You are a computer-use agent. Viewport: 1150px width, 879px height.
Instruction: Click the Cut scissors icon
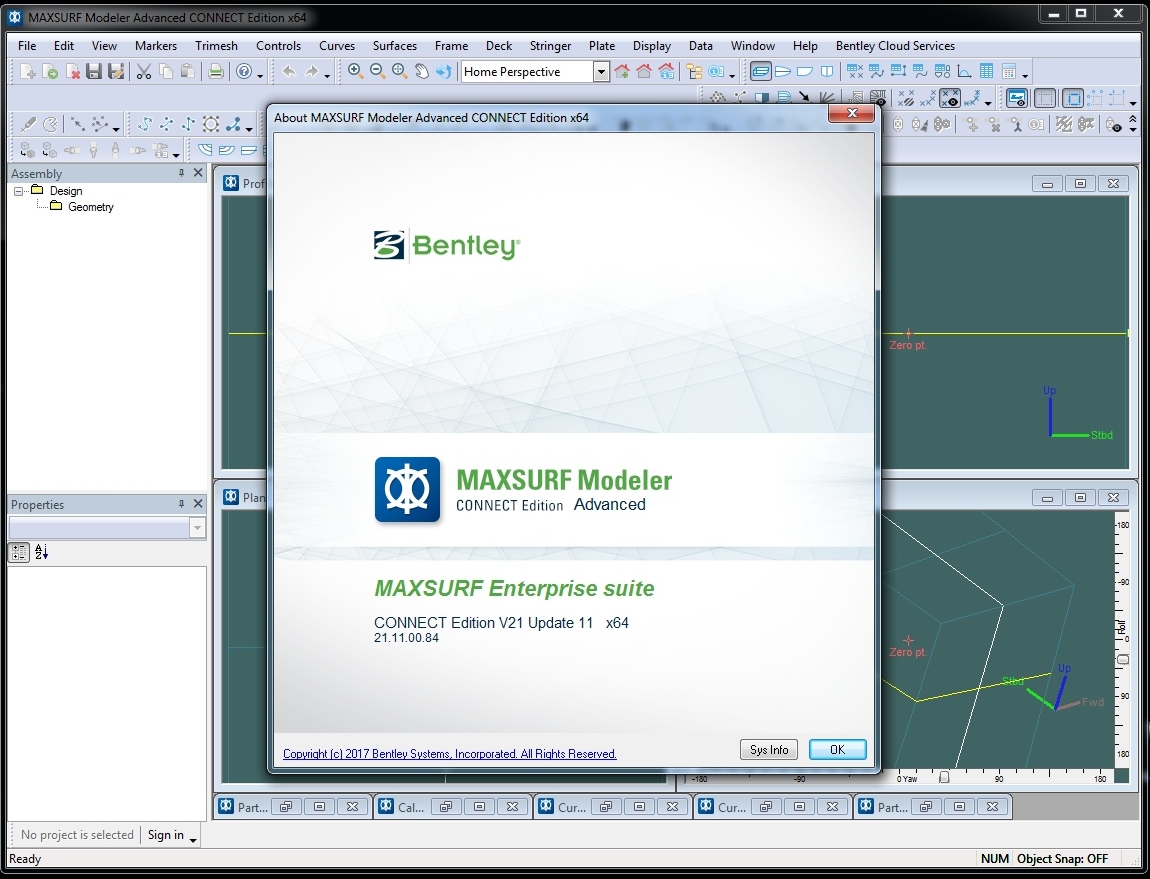point(144,71)
